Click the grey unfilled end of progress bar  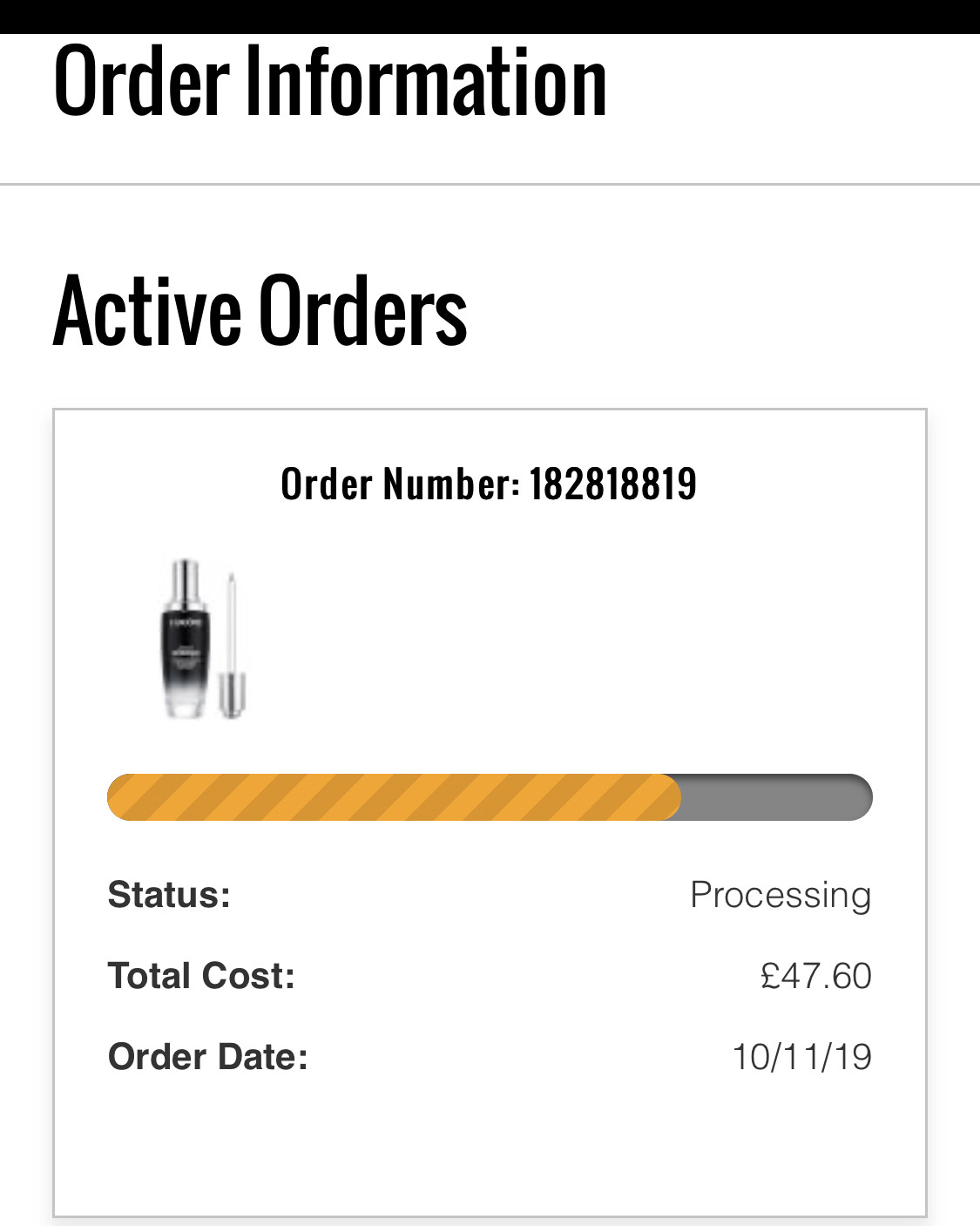(x=776, y=797)
